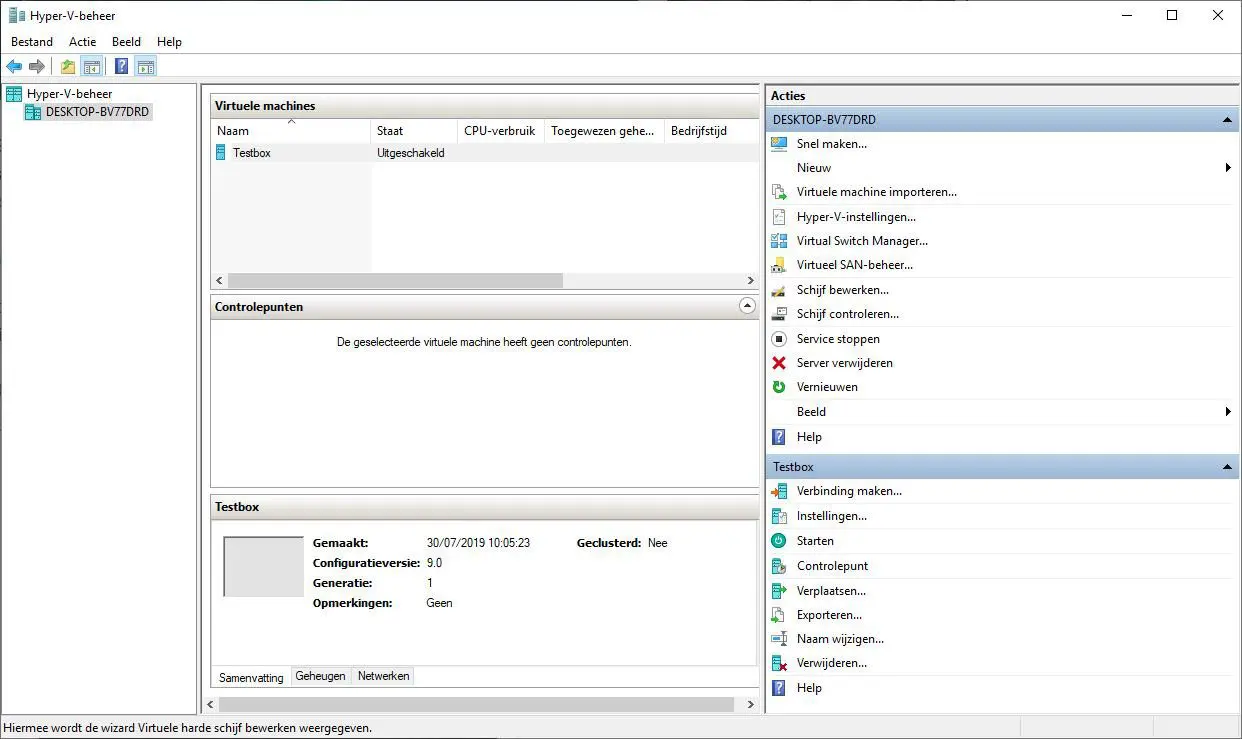Viewport: 1242px width, 739px height.
Task: Open the Nieuw submenu arrow
Action: click(1228, 168)
